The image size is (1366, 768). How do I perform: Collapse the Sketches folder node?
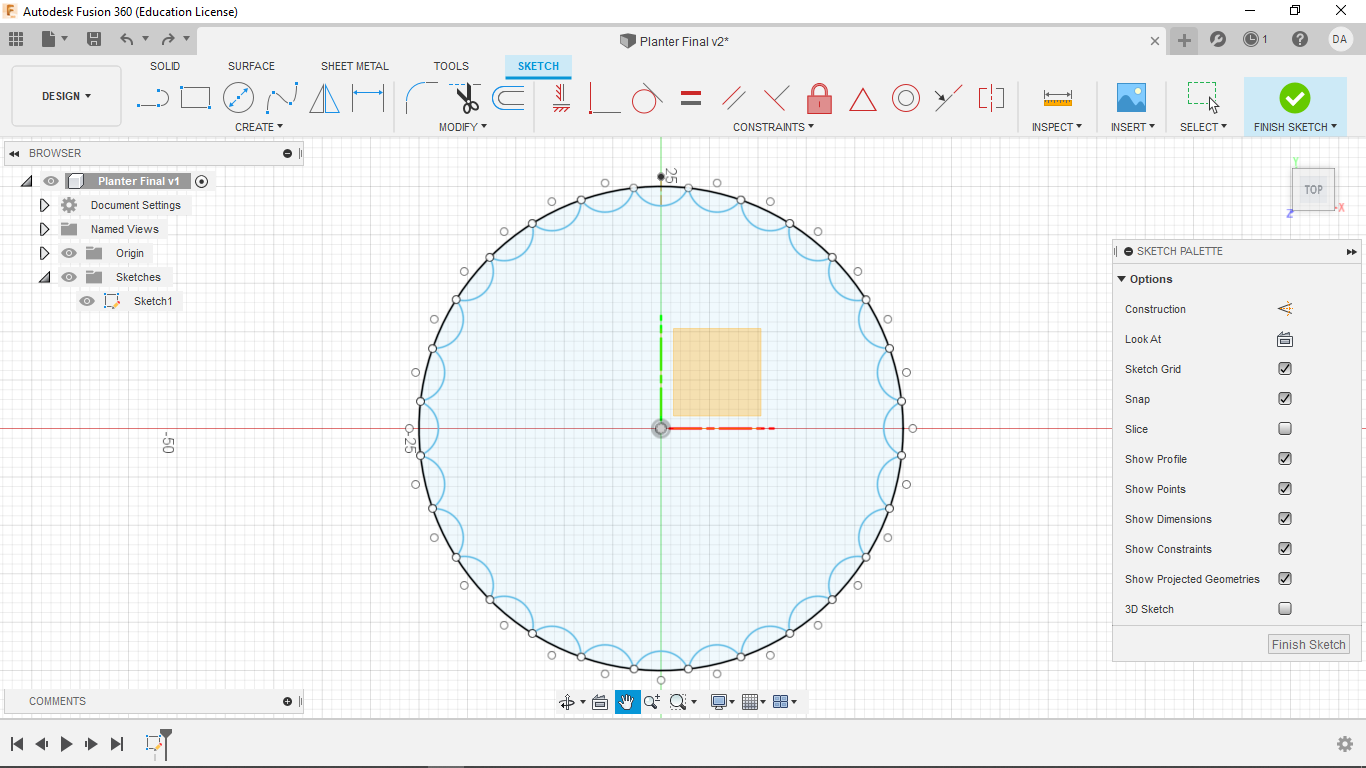coord(44,277)
